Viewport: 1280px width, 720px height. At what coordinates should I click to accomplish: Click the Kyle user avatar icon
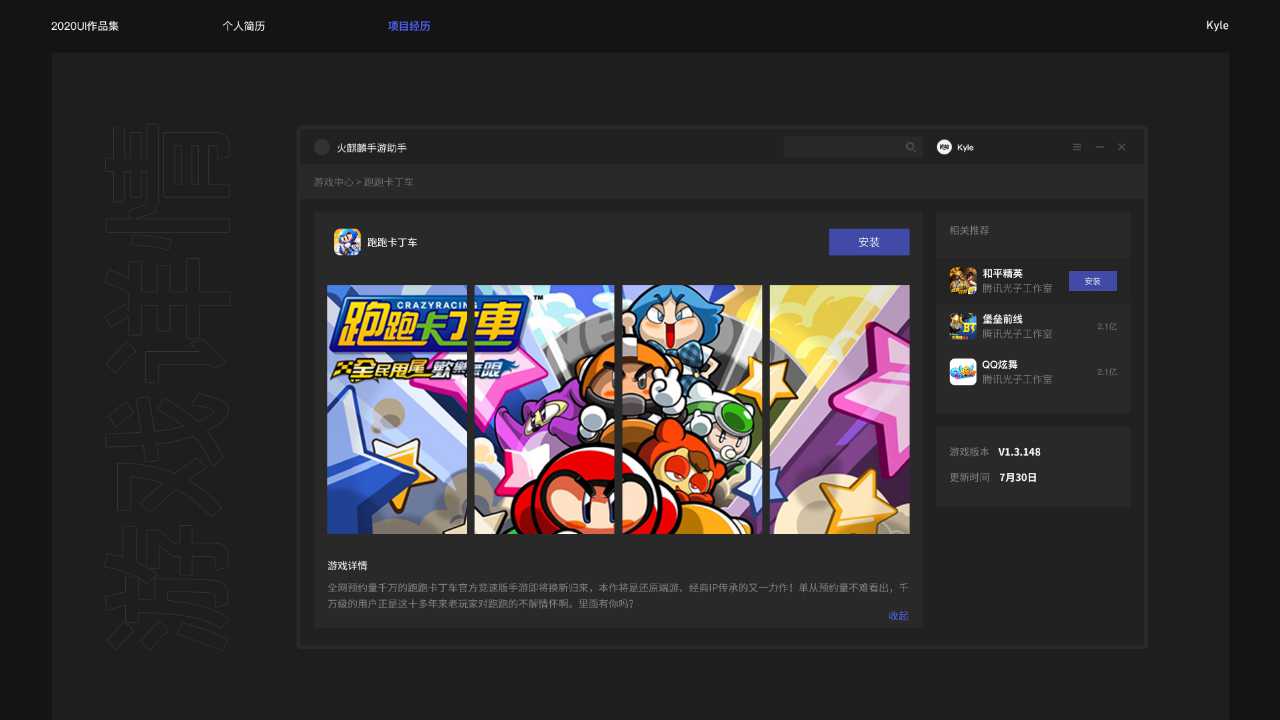(944, 147)
